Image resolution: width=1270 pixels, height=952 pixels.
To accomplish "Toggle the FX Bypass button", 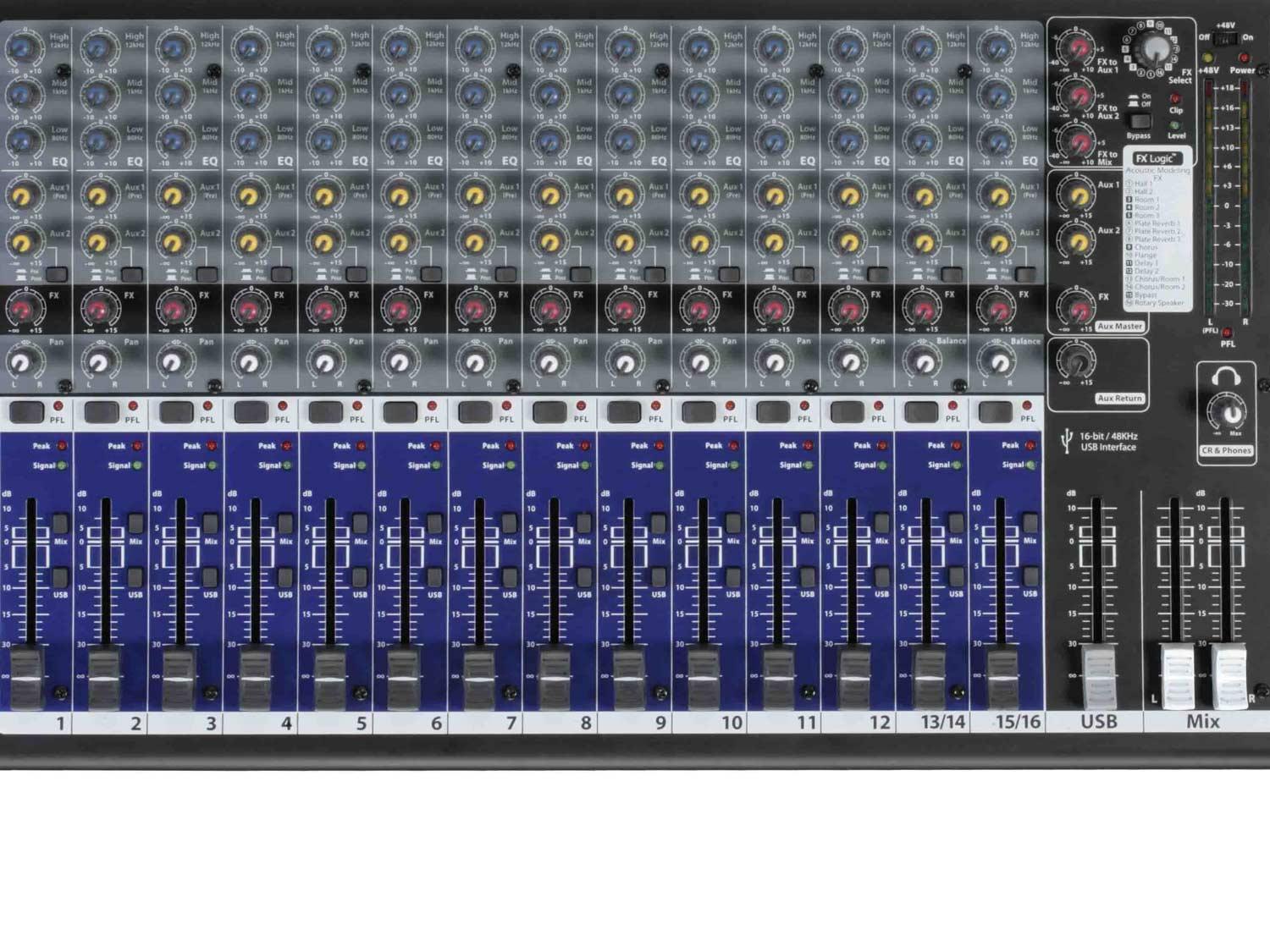I will tap(1140, 120).
